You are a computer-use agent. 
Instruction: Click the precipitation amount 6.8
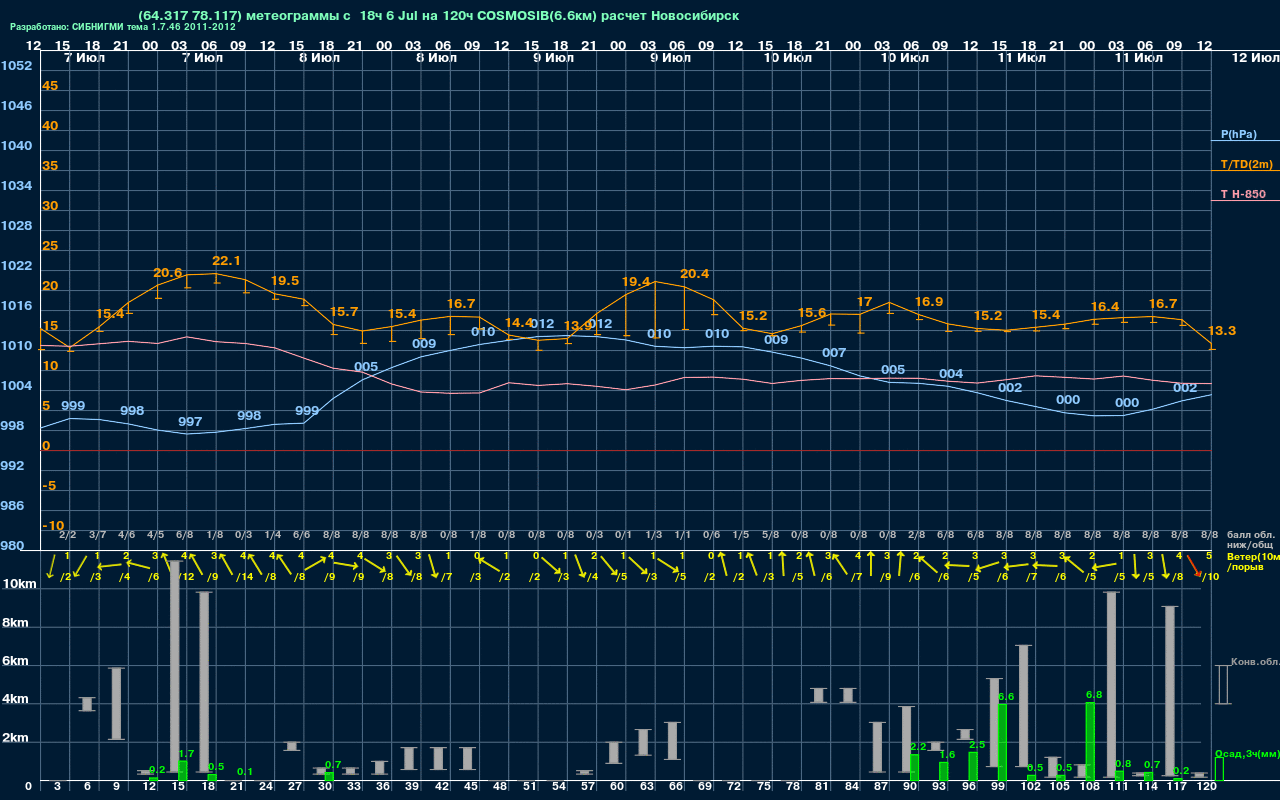[1094, 695]
